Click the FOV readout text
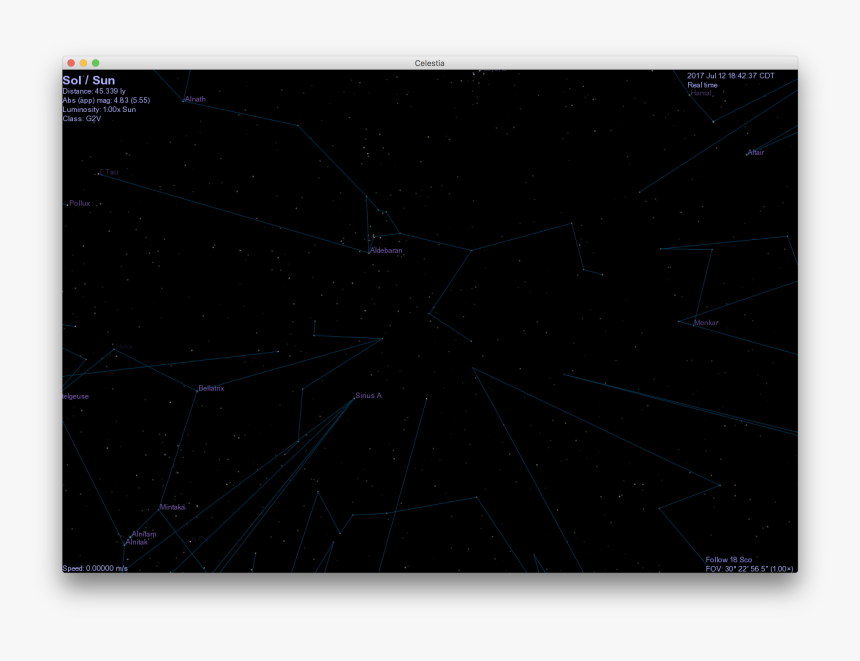 tap(749, 569)
